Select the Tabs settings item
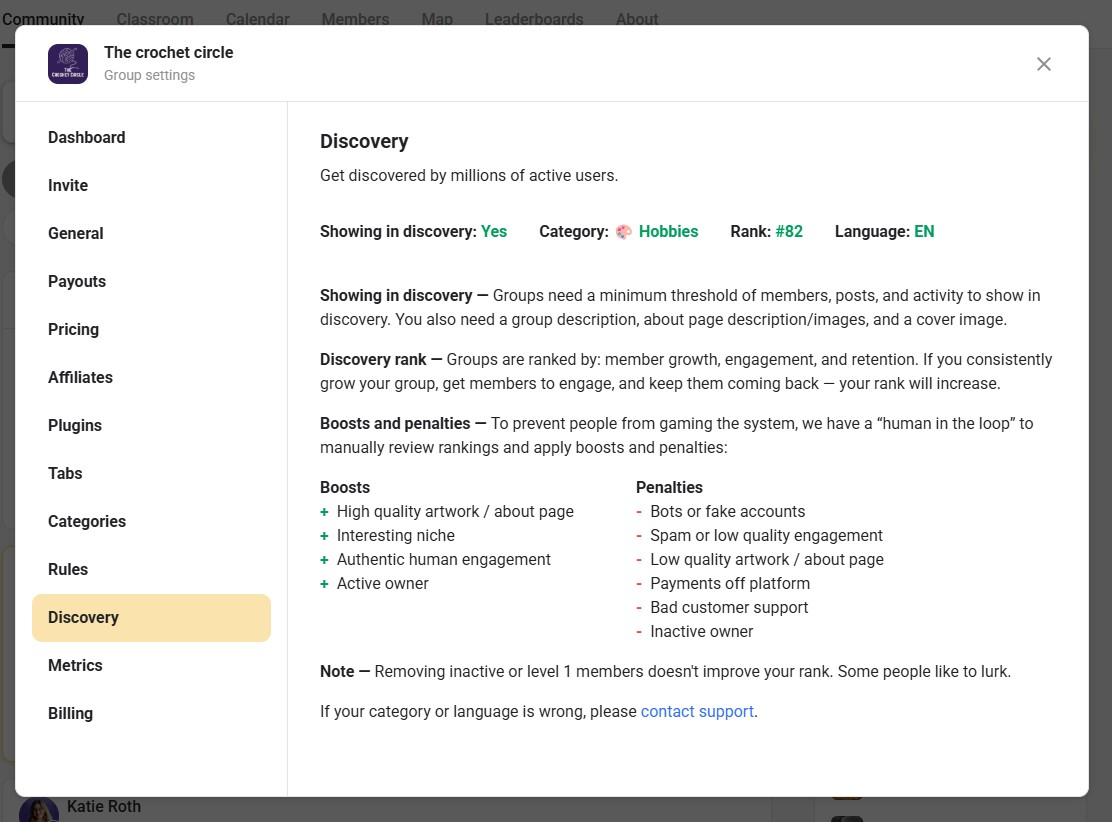 (x=65, y=474)
